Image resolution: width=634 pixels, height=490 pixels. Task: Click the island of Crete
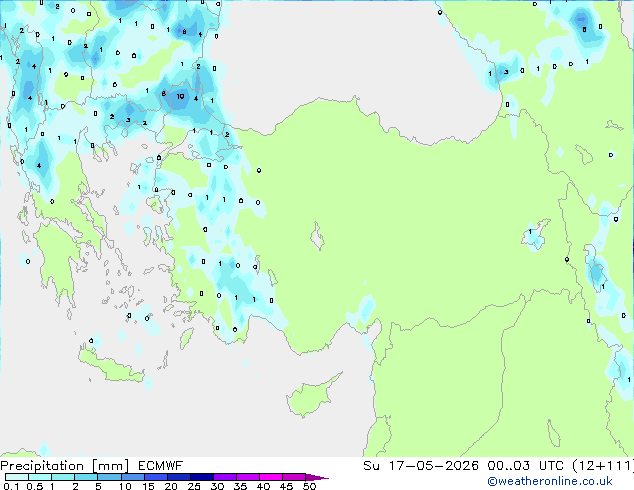[111, 366]
